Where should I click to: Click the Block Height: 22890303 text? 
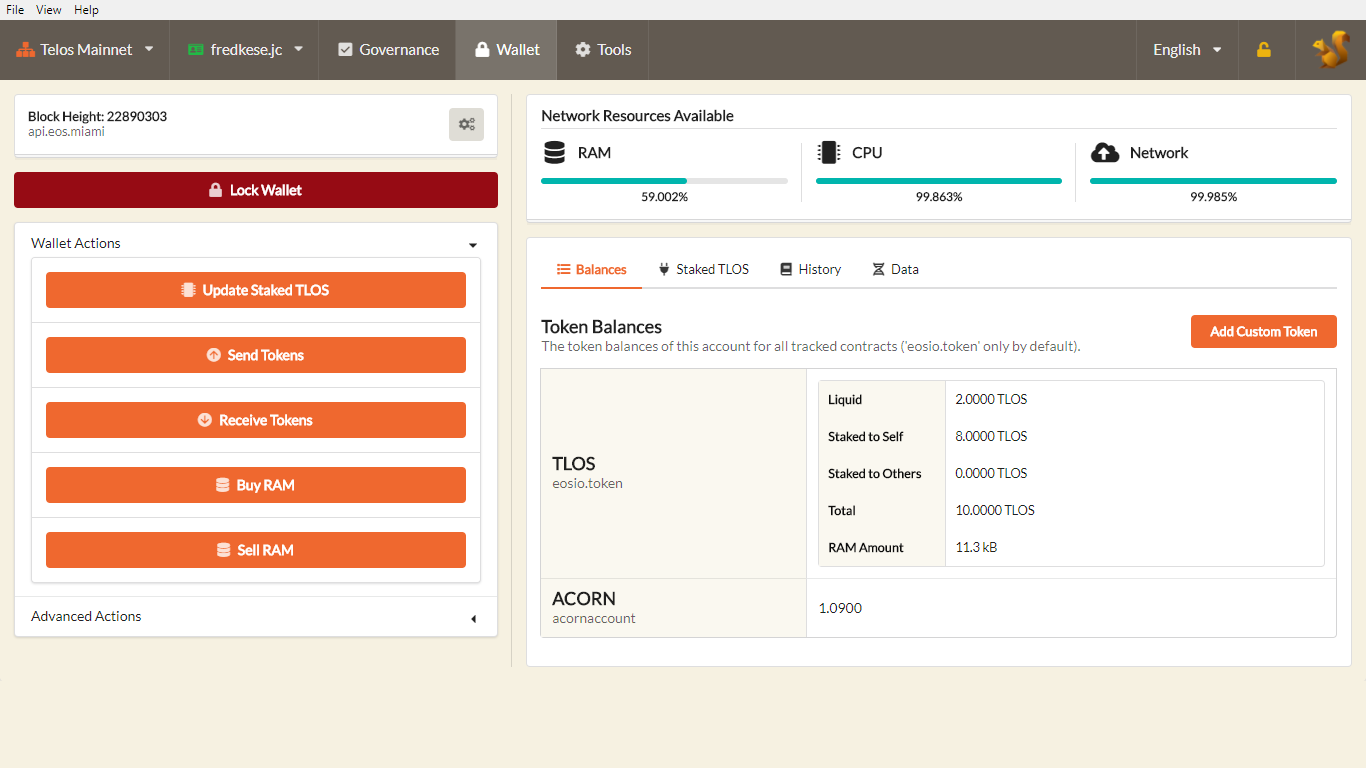[97, 116]
